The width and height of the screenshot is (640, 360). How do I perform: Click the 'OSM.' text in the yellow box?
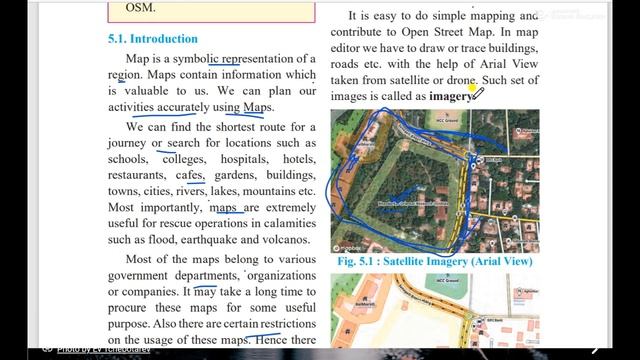[x=140, y=7]
